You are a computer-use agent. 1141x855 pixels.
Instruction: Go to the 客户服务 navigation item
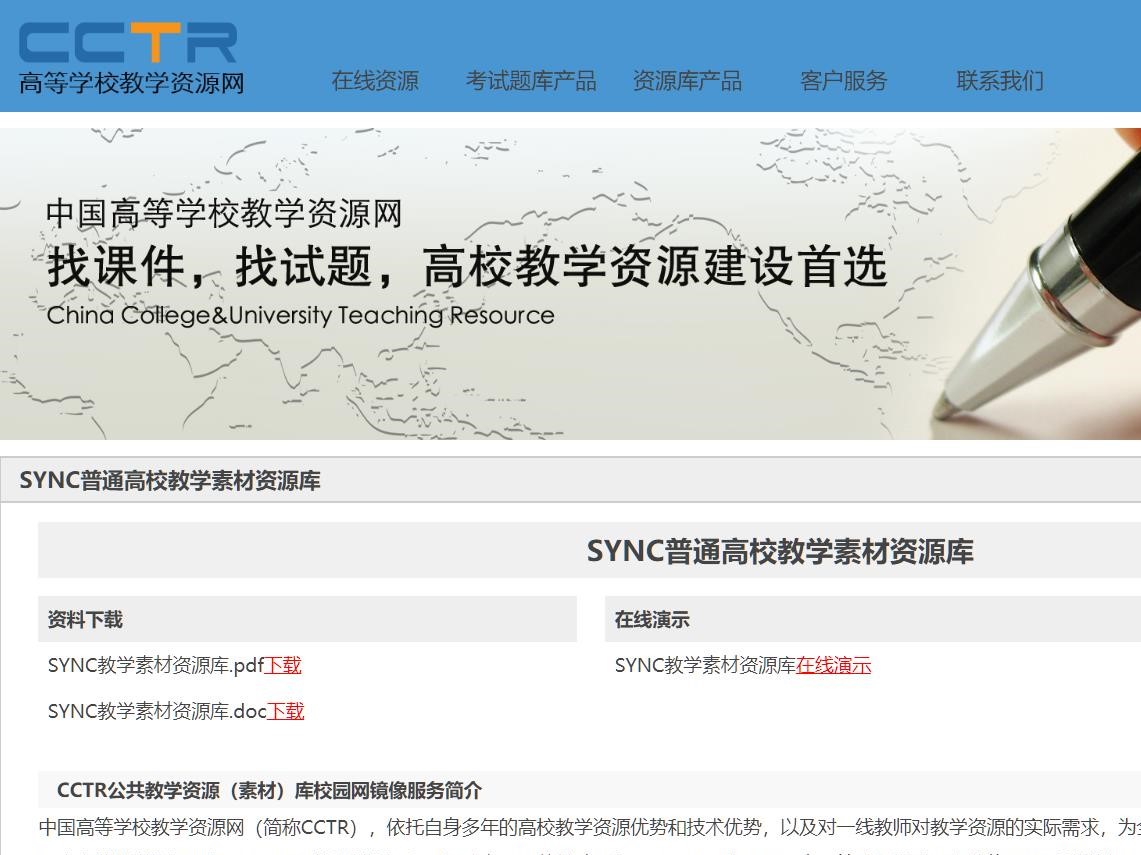[844, 81]
